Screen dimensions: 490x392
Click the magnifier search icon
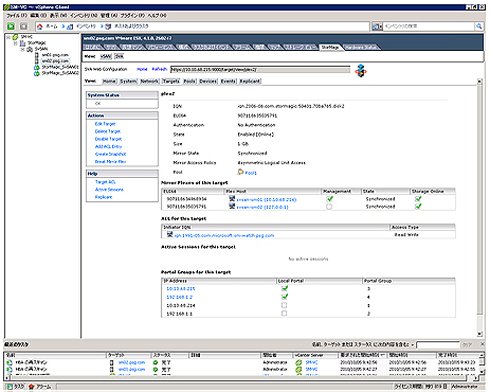click(x=479, y=26)
